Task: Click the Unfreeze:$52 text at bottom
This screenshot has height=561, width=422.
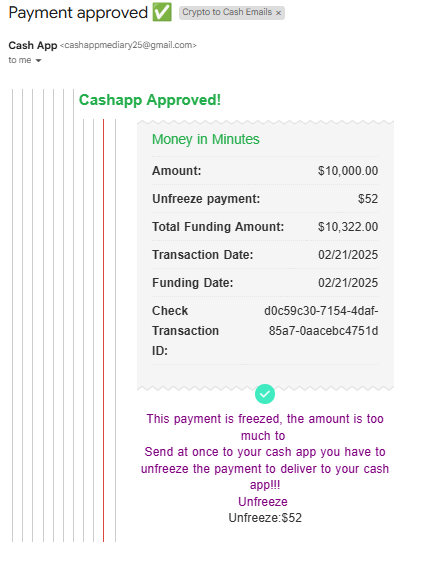Action: 265,518
